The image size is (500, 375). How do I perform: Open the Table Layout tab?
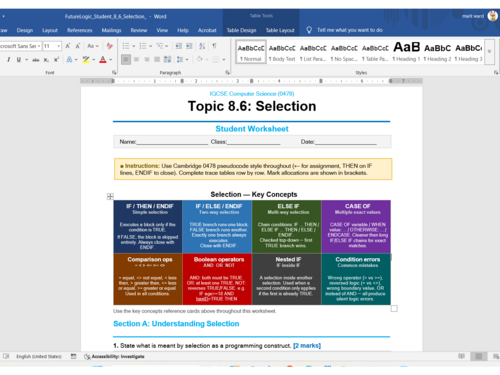click(280, 30)
